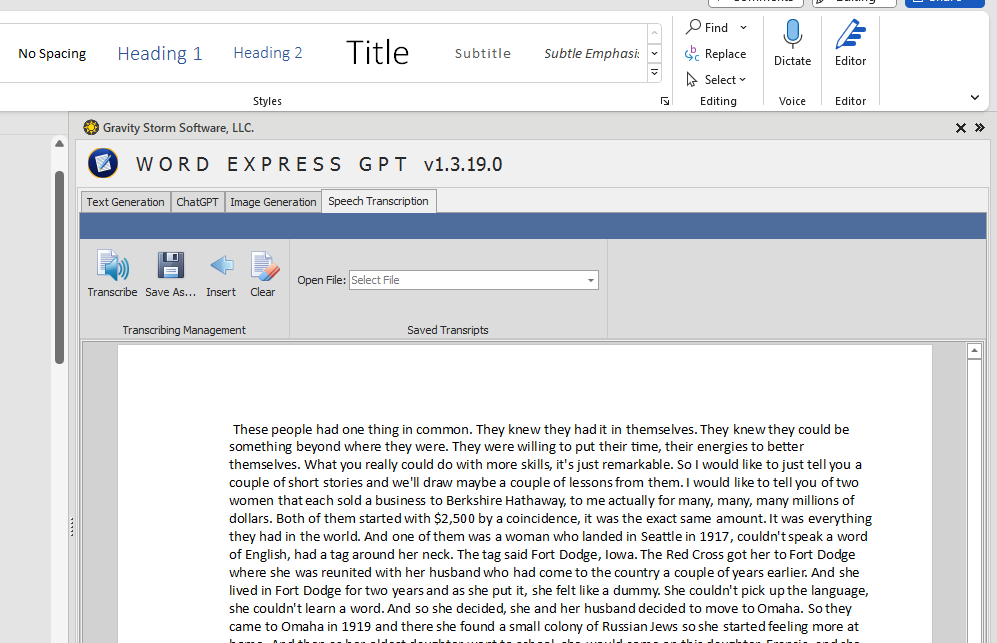Show previous row of the Styles gallery
997x643 pixels.
click(654, 33)
